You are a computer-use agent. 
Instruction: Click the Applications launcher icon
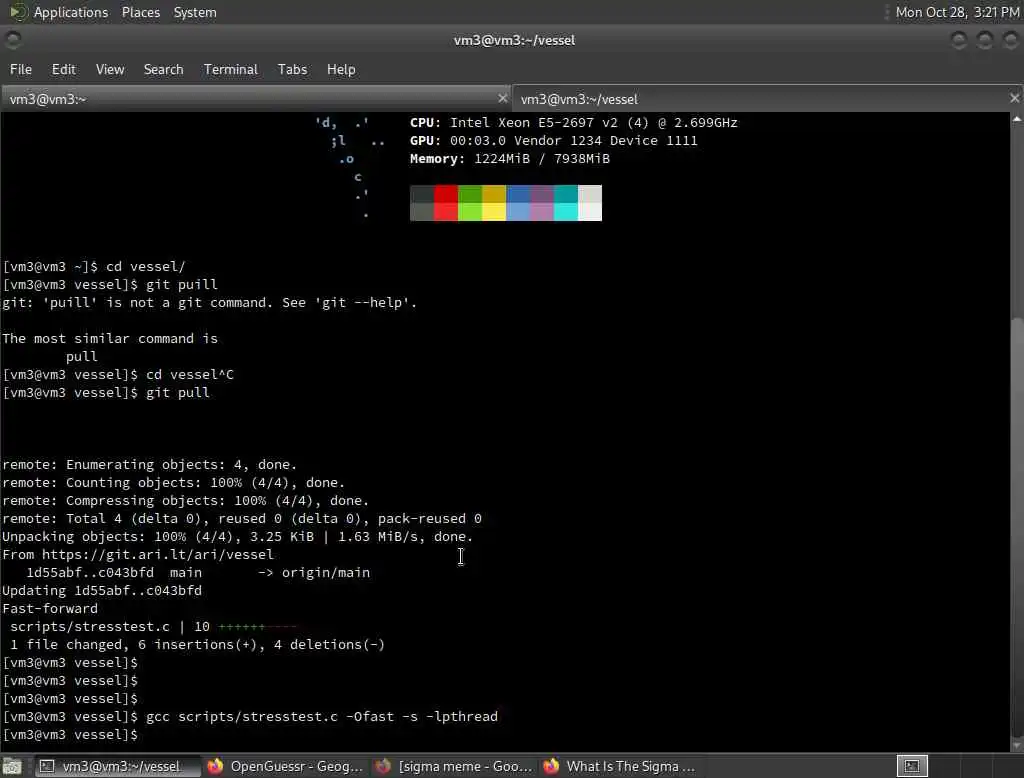coord(18,12)
